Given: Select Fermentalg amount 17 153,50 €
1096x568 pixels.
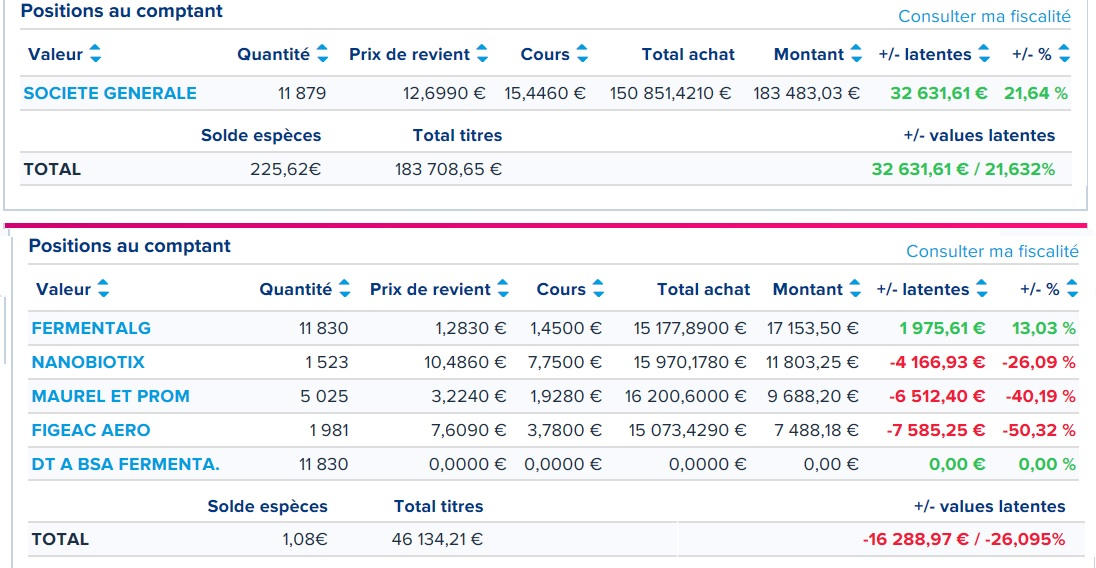Looking at the screenshot, I should pos(813,328).
